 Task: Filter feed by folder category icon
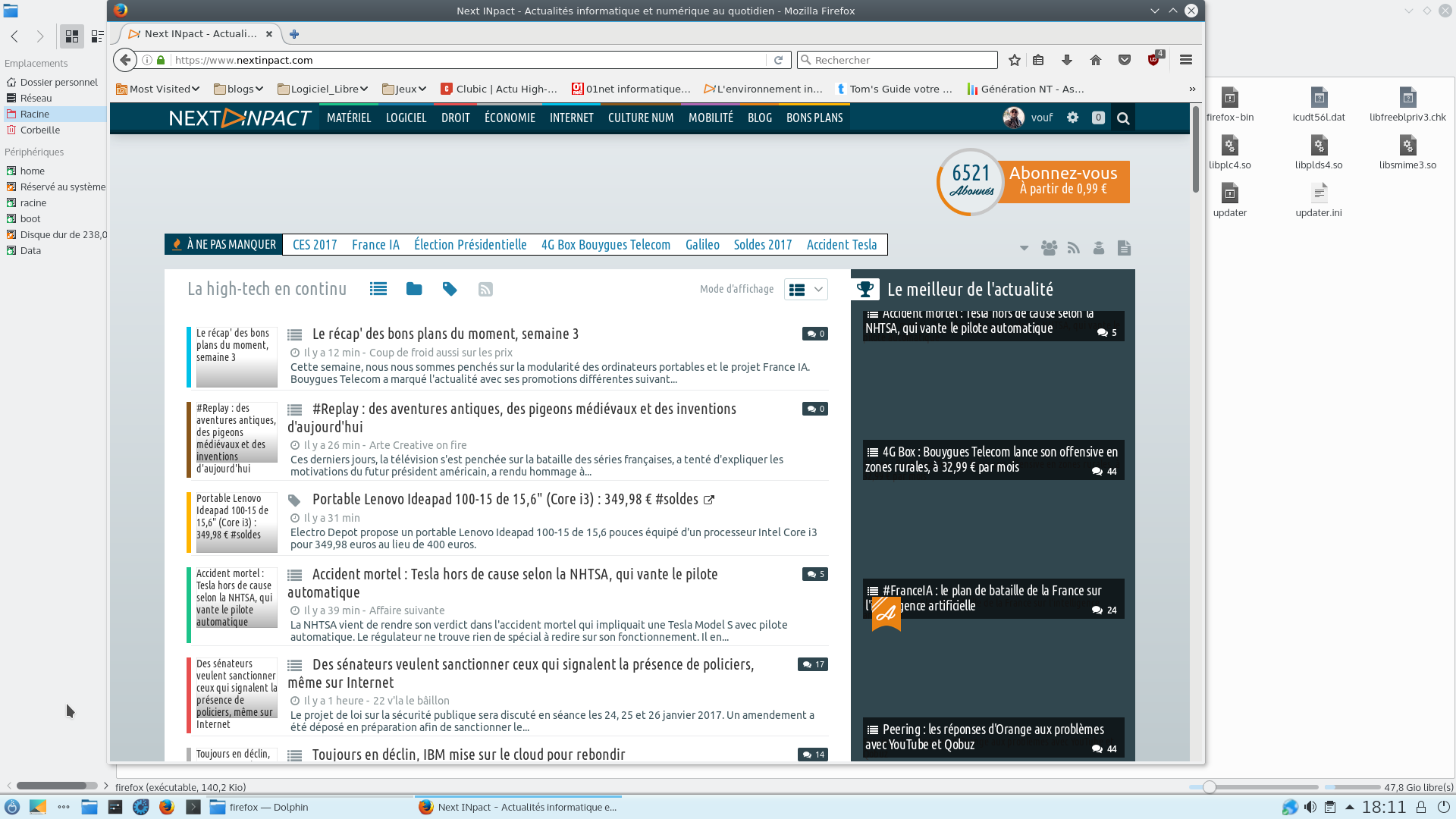tap(414, 289)
